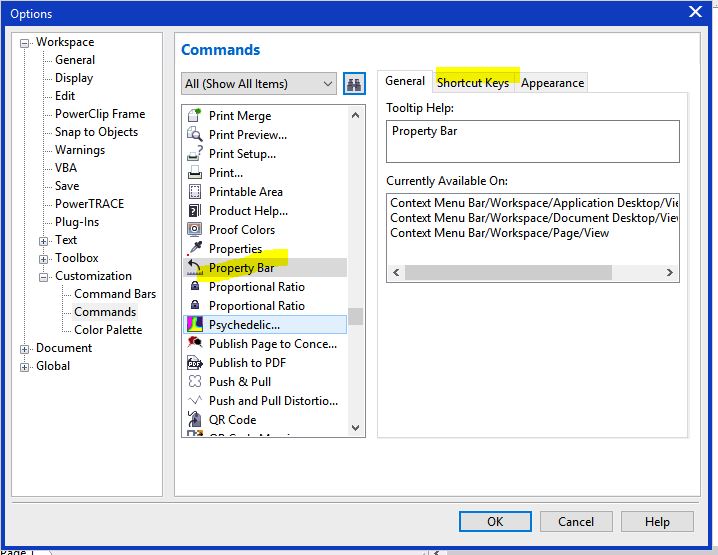The width and height of the screenshot is (718, 555).
Task: Select Warnings tree item
Action: [x=80, y=150]
